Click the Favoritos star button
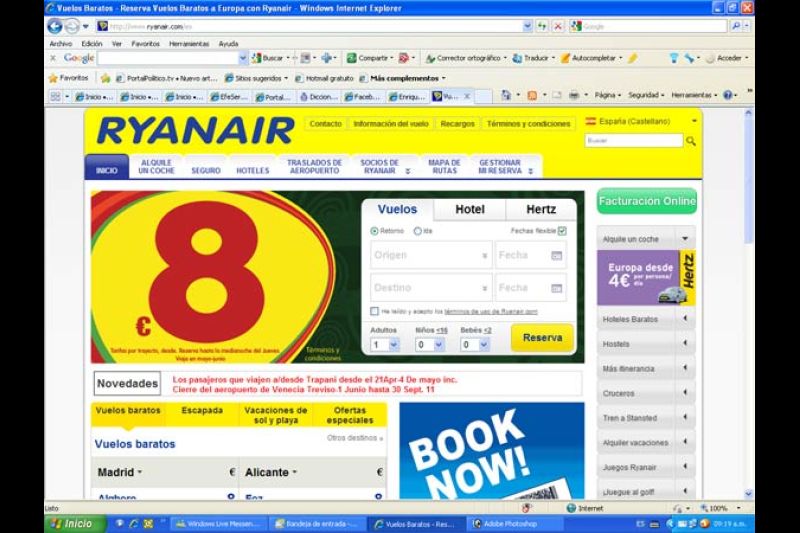 [68, 78]
